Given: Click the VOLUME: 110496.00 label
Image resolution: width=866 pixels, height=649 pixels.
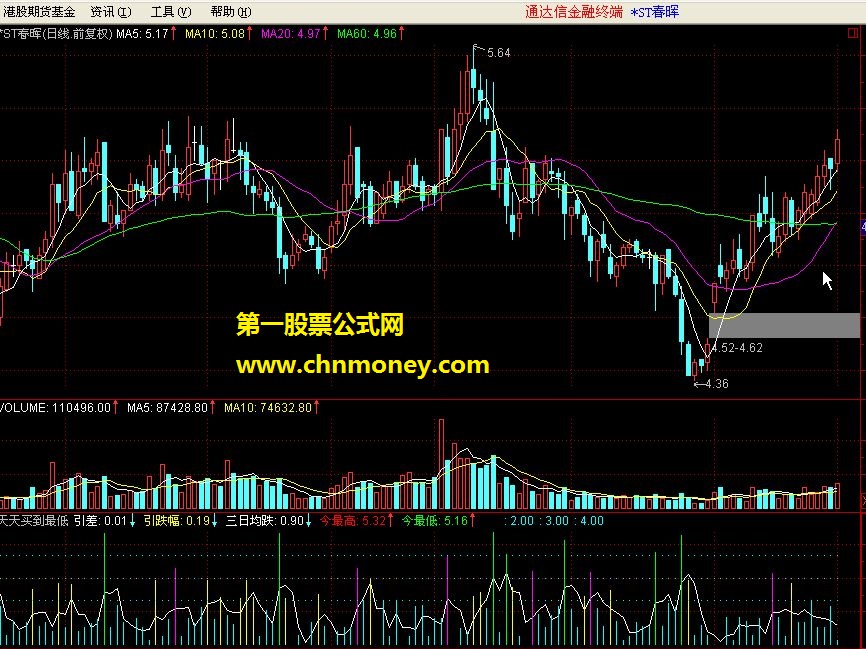Looking at the screenshot, I should pos(59,408).
